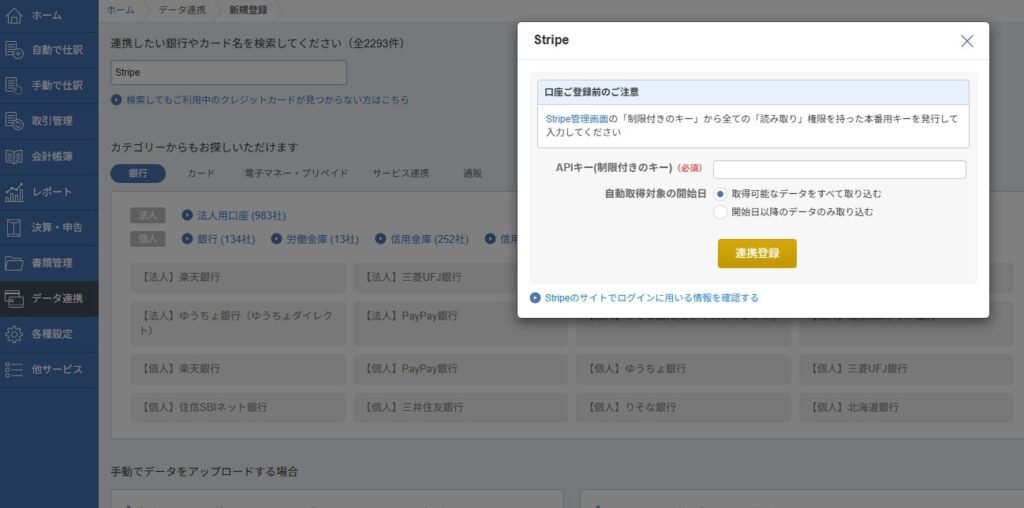Open 取引管理 icon in sidebar
The height and width of the screenshot is (508, 1024).
pos(14,121)
